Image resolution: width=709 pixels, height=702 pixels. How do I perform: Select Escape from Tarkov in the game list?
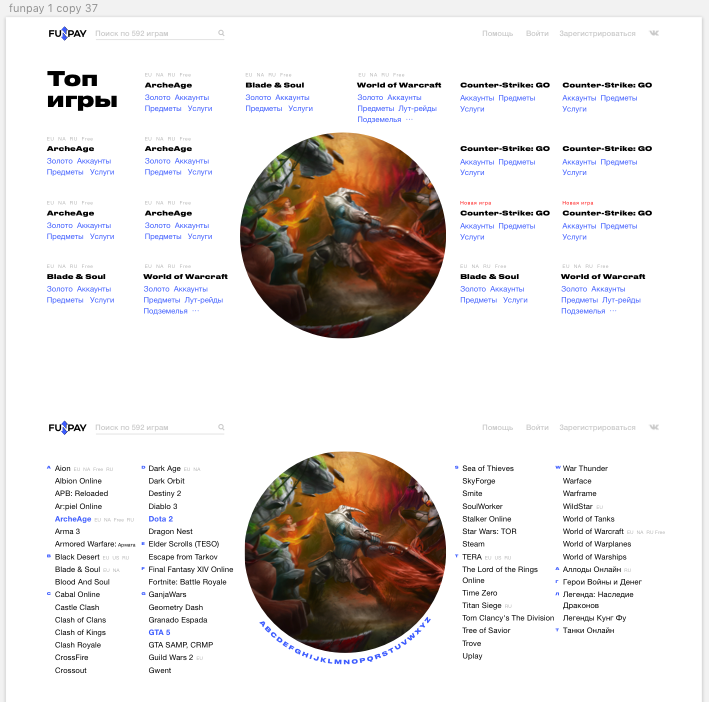pos(183,556)
